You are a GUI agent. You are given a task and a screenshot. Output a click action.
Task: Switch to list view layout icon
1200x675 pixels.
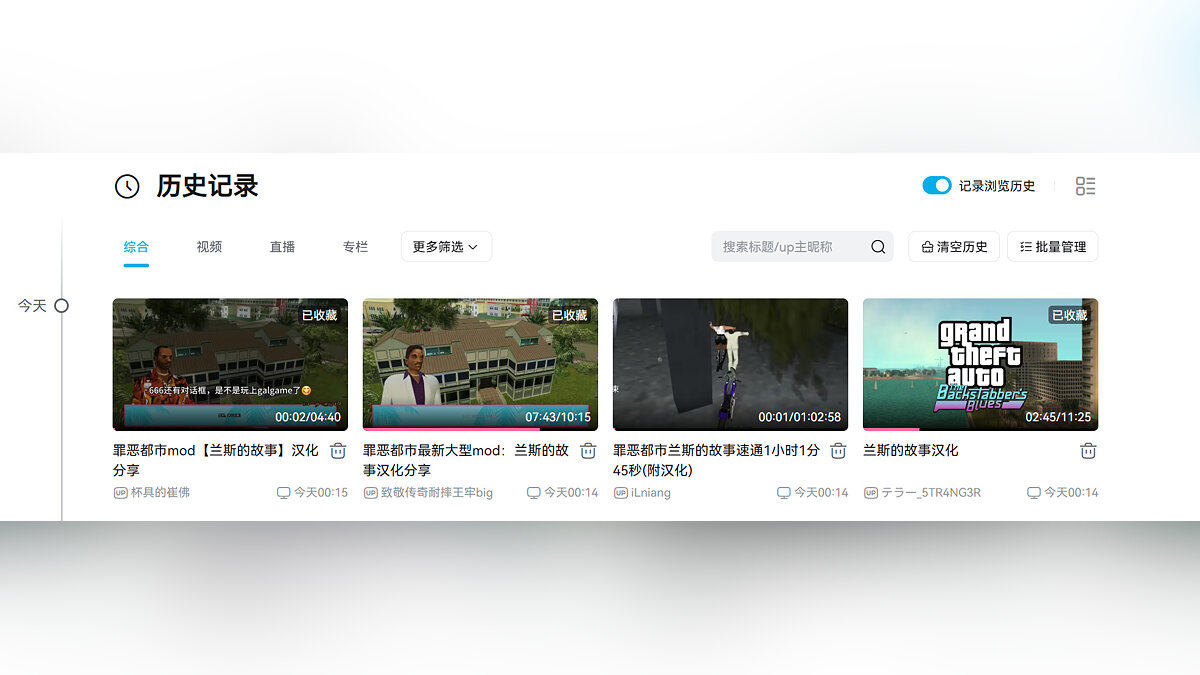tap(1085, 186)
